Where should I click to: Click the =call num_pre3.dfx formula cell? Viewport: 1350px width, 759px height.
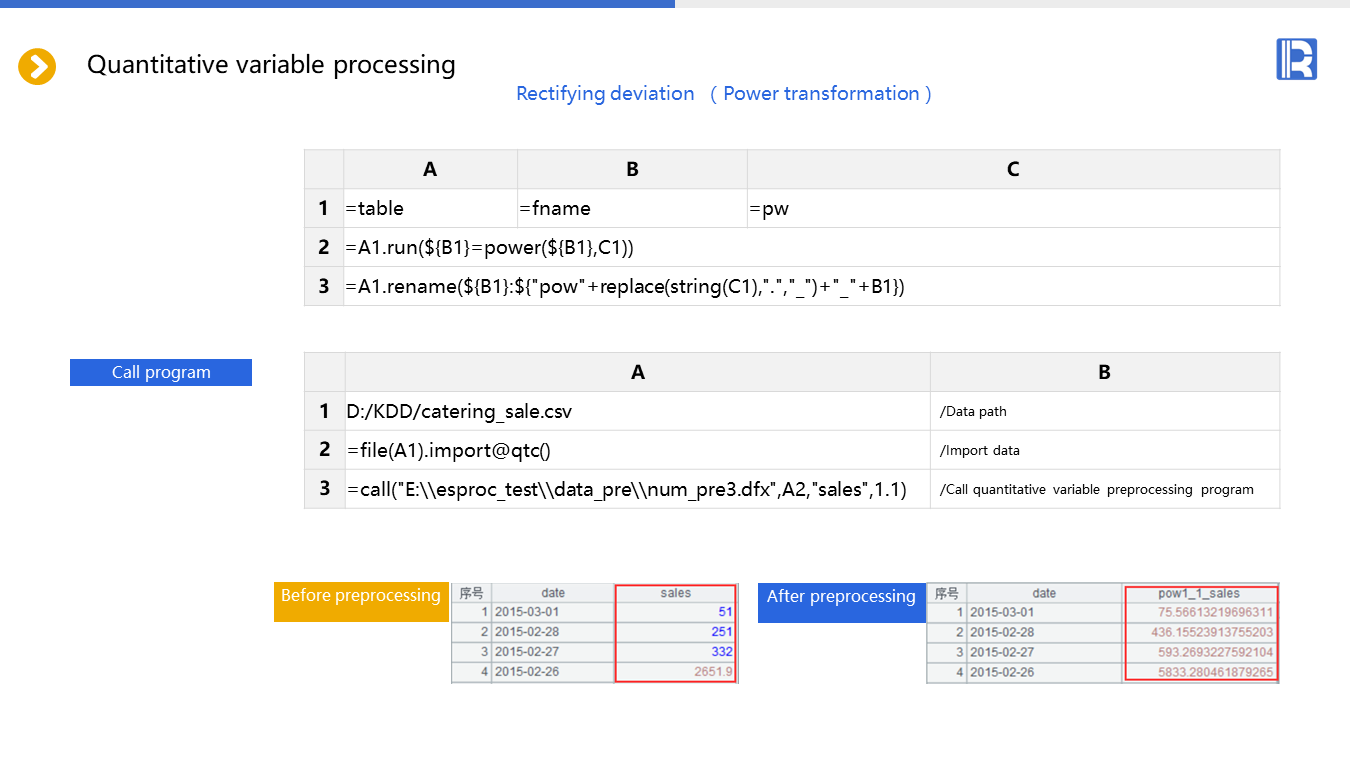638,489
